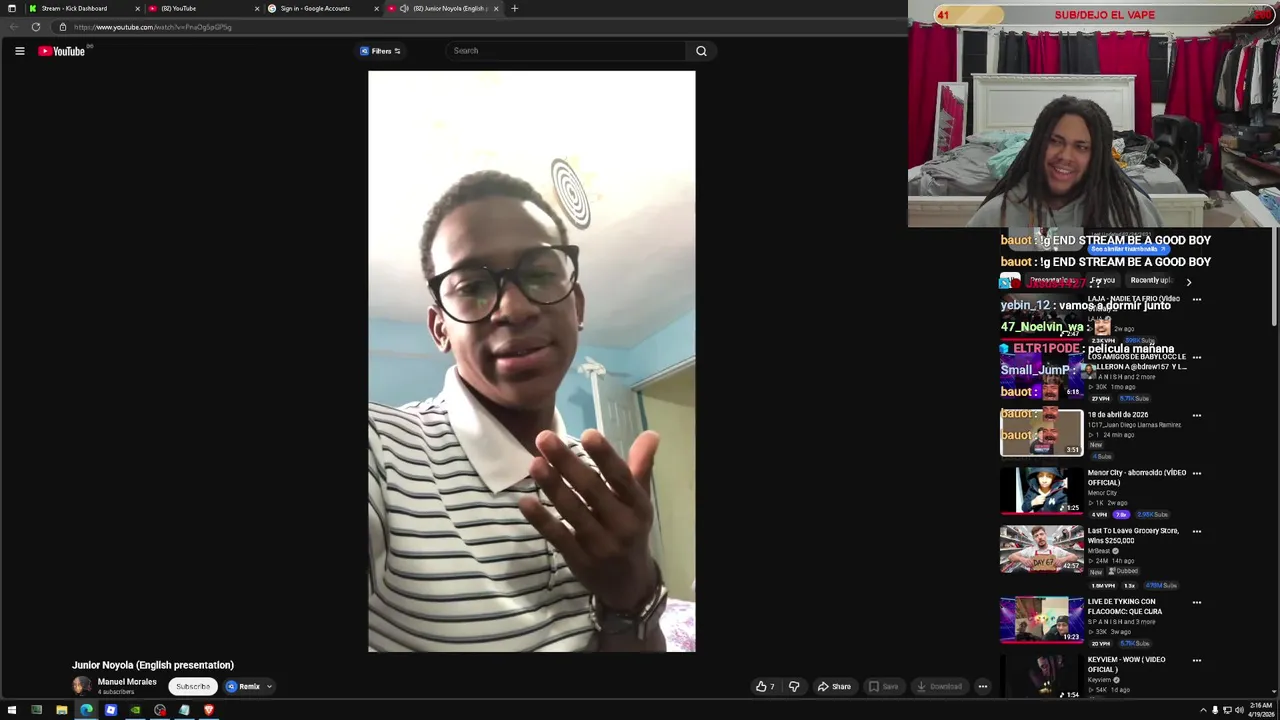Open title Menor City - abomecido
Image resolution: width=1280 pixels, height=720 pixels.
coord(1137,478)
